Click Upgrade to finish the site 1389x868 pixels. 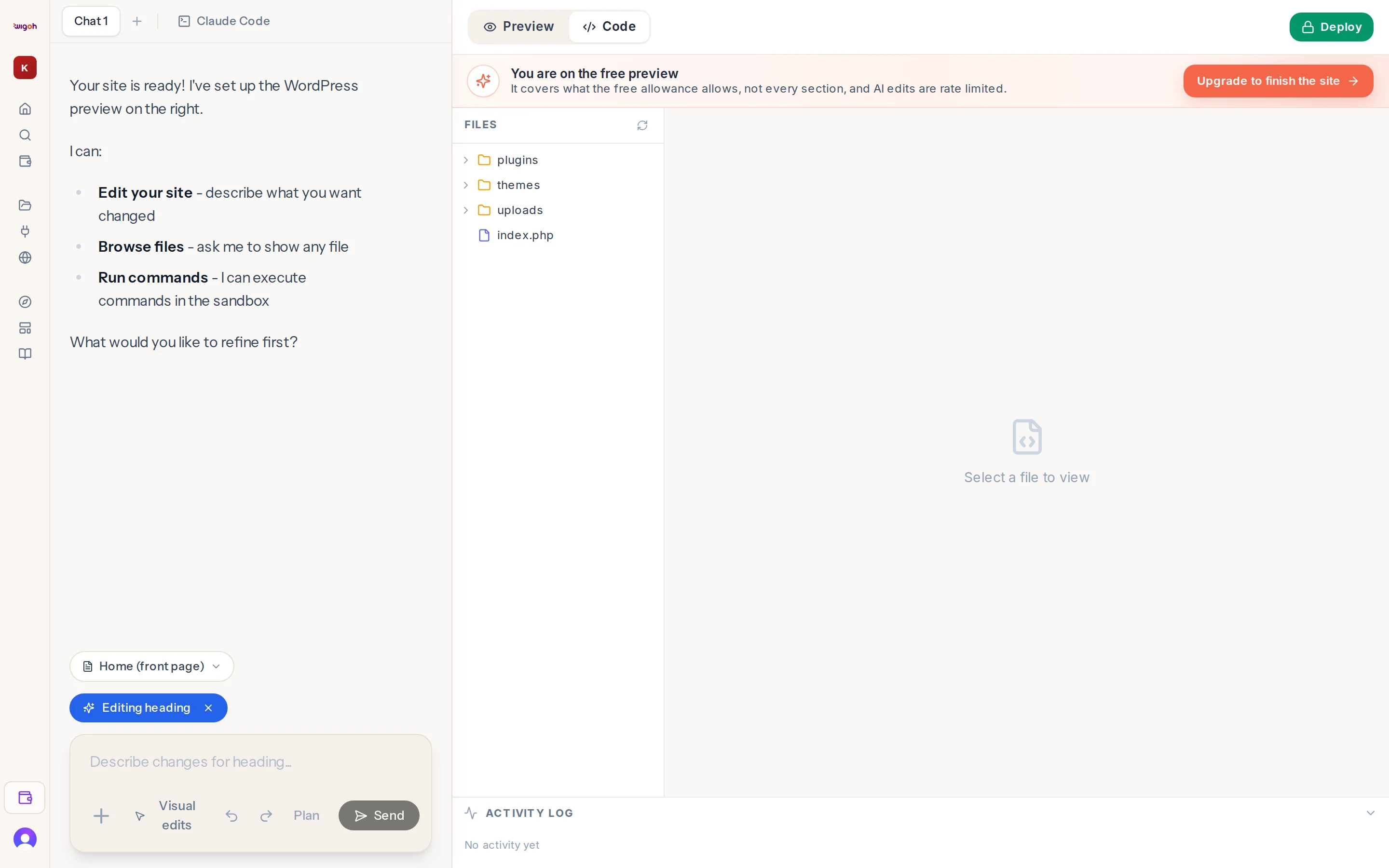1278,81
